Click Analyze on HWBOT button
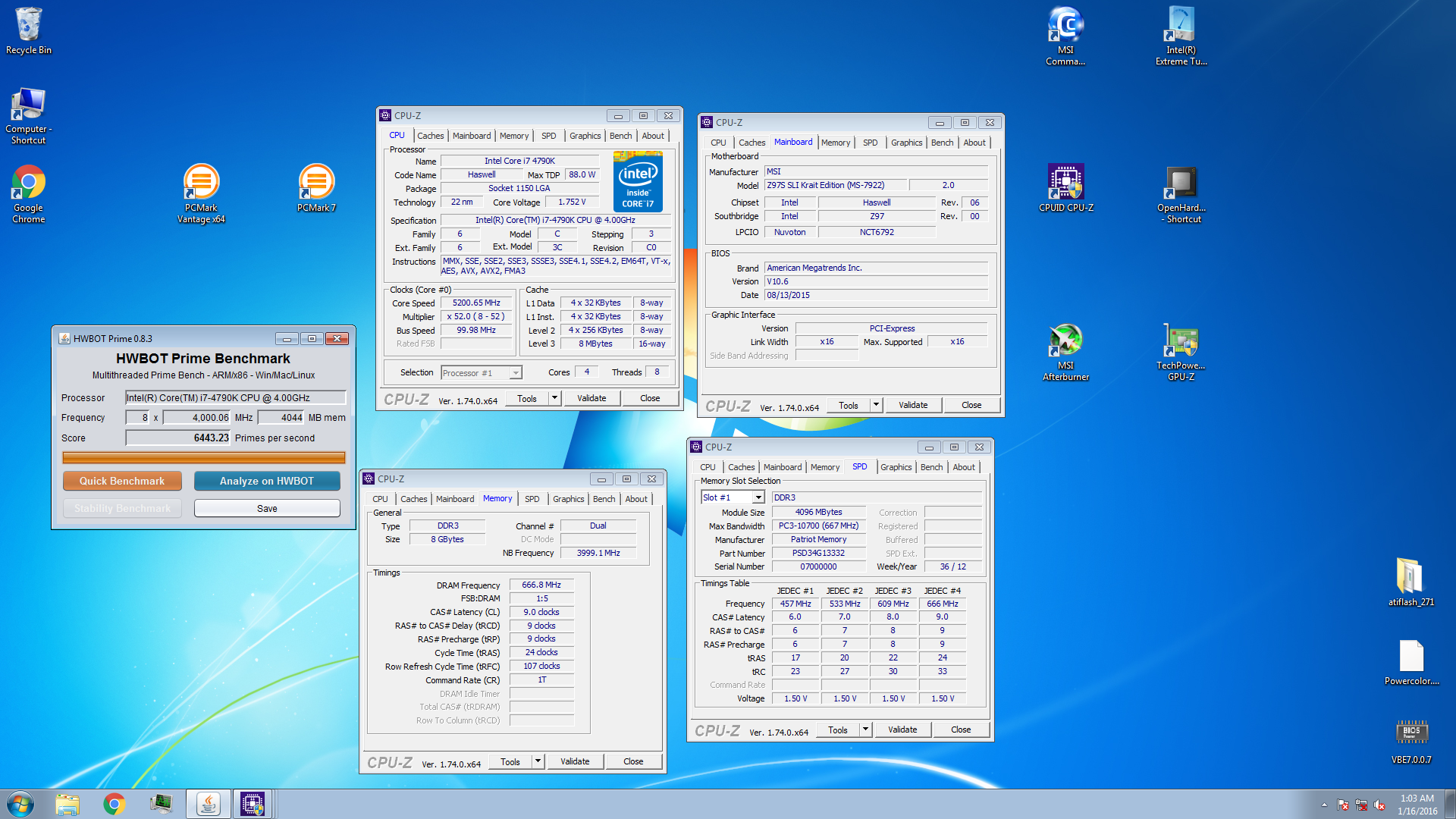1456x819 pixels. [x=267, y=482]
